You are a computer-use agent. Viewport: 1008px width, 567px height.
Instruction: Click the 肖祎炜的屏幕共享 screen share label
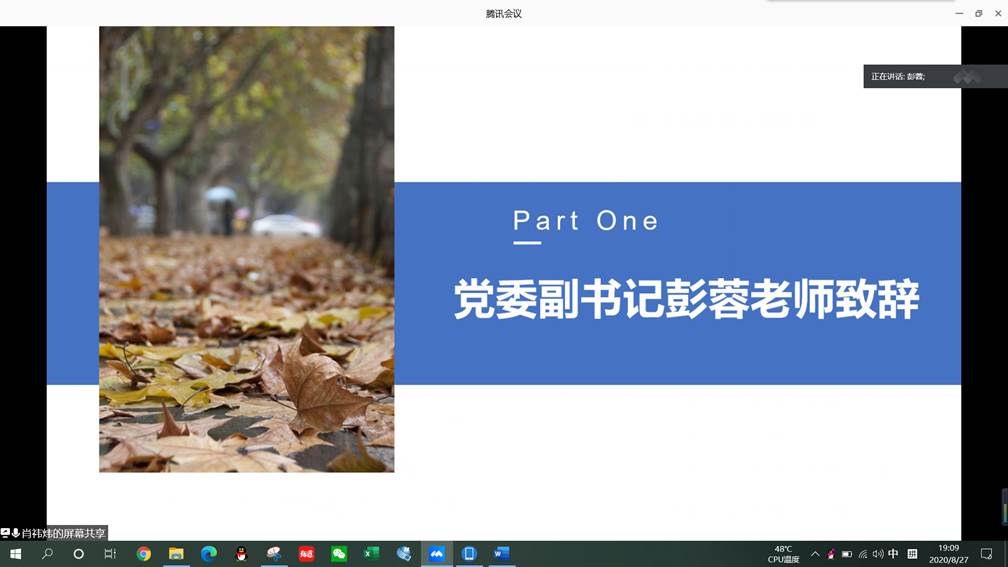click(x=56, y=533)
